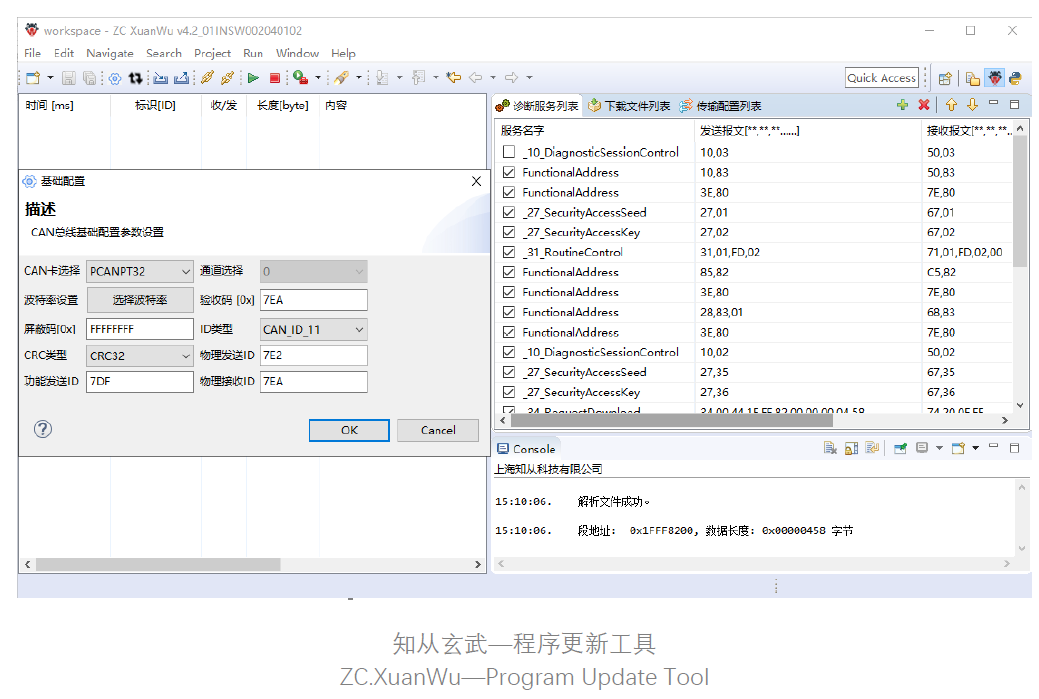This screenshot has height=699, width=1039.
Task: Click the Clear Console icon
Action: [830, 448]
